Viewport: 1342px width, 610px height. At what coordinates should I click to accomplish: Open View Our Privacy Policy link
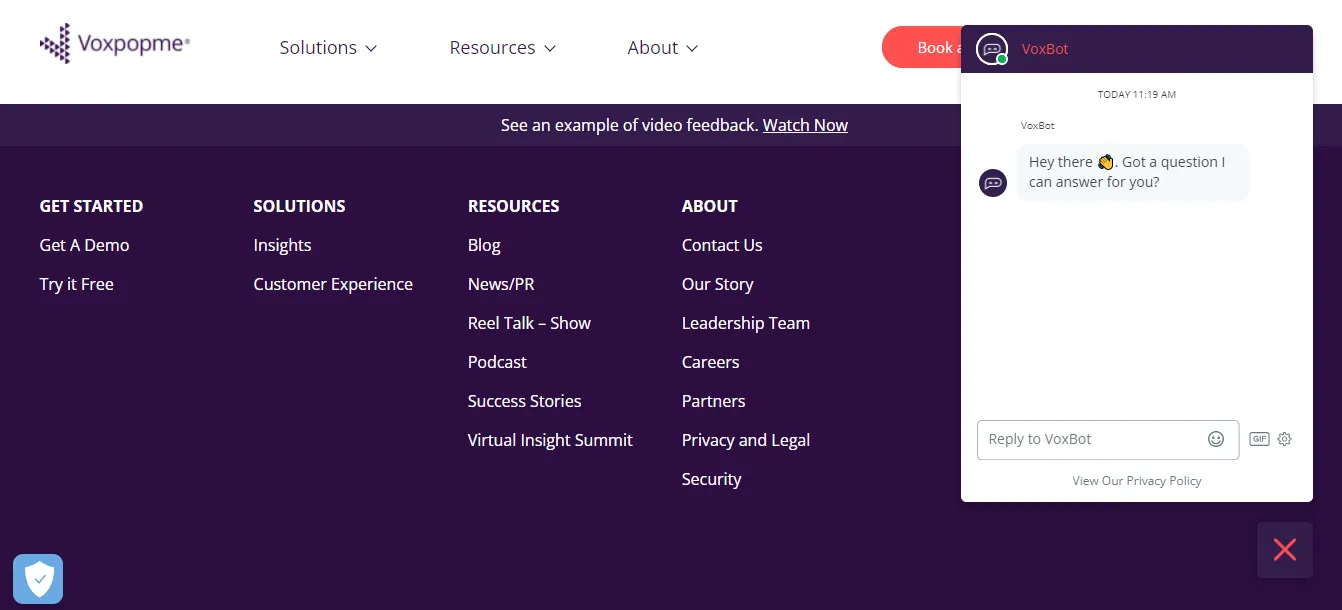tap(1137, 481)
